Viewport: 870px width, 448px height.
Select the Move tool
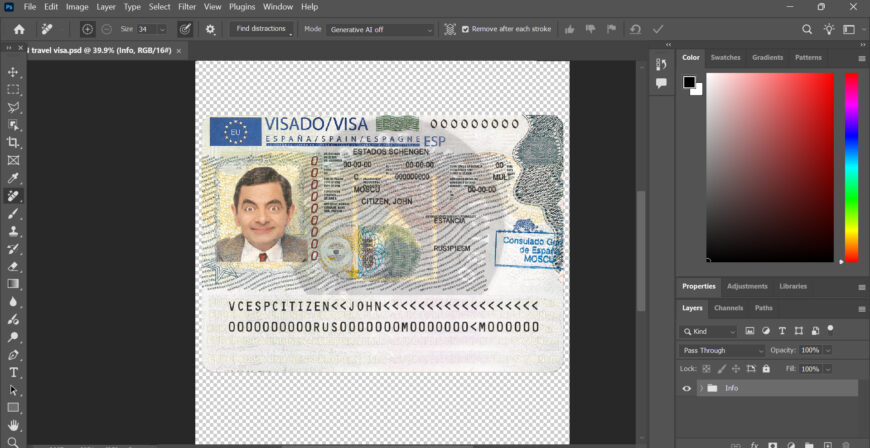pos(13,72)
